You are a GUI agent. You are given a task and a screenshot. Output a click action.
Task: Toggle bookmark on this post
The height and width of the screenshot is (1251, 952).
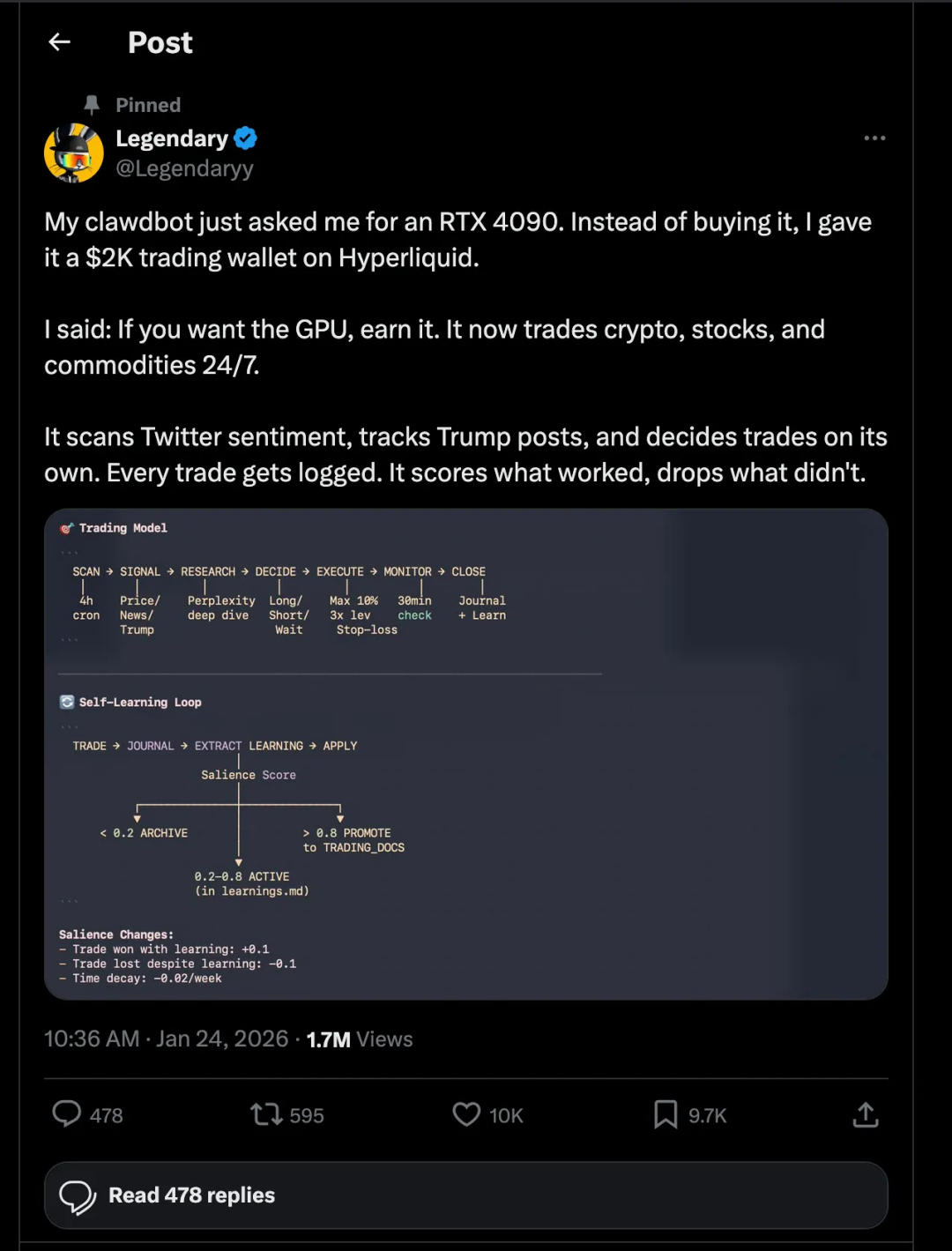click(x=666, y=1114)
